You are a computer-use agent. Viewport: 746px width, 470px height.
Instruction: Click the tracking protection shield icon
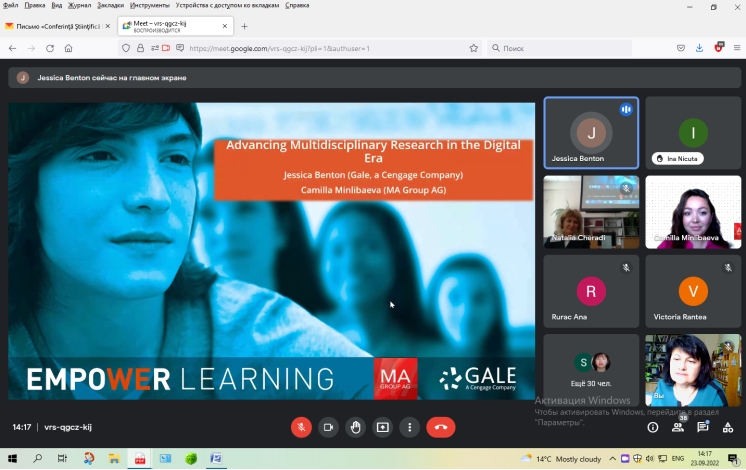click(126, 48)
